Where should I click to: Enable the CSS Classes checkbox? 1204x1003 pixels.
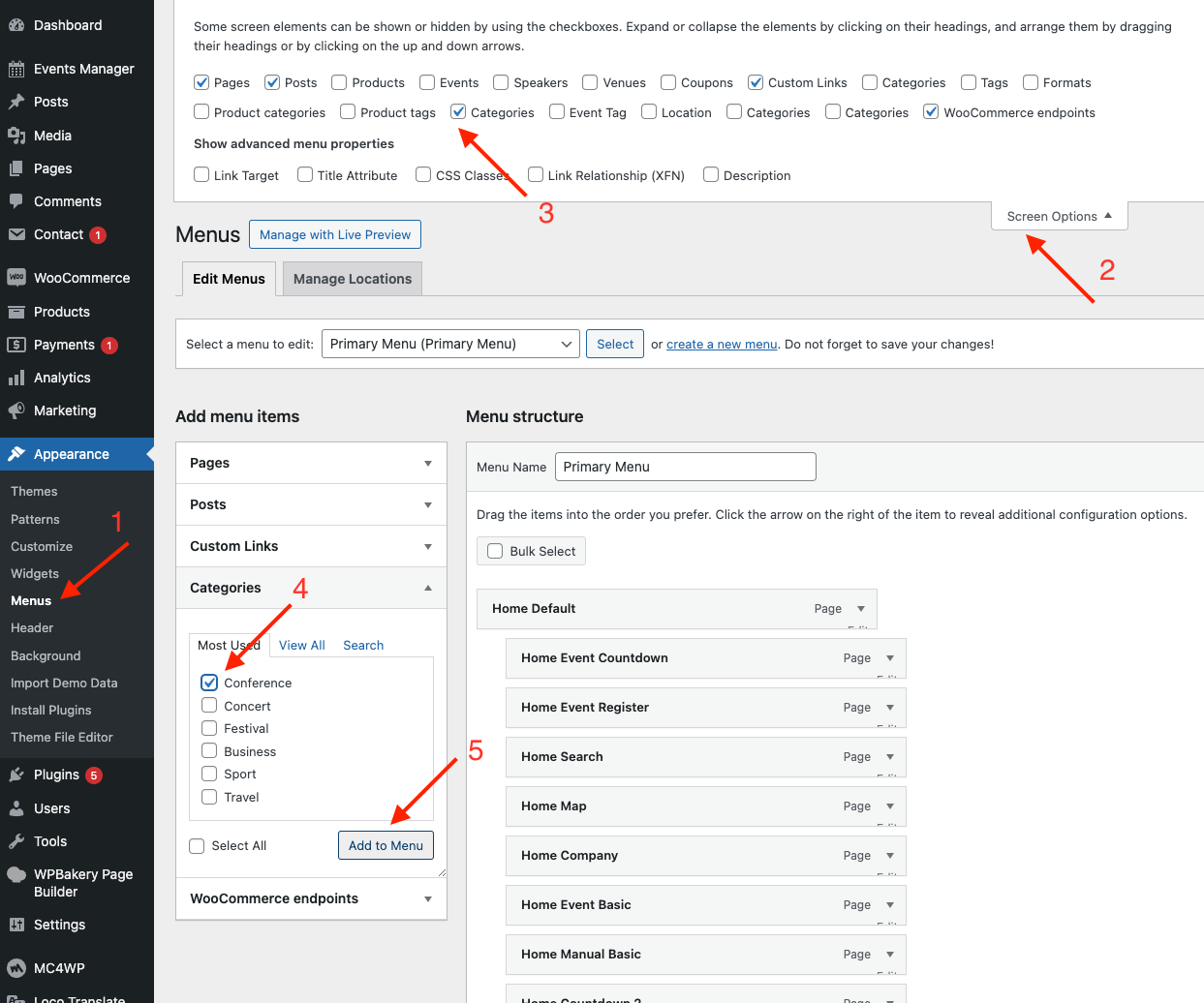[423, 175]
